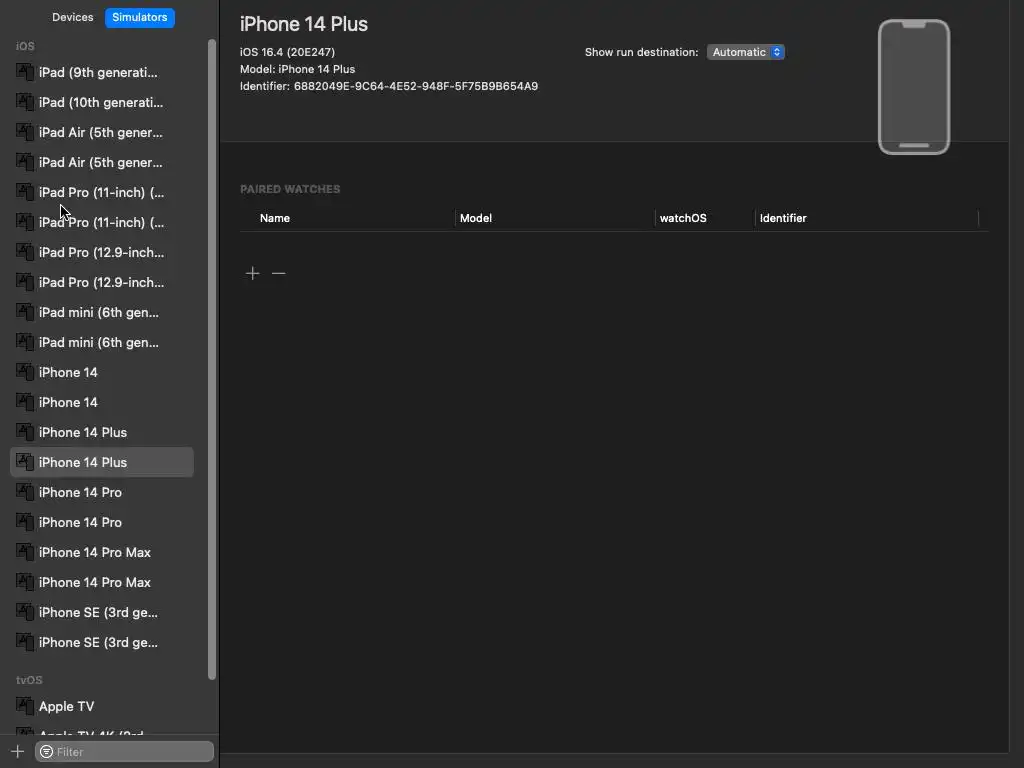The image size is (1024, 768).
Task: Select iPad (10th generation) simulator
Action: click(102, 103)
